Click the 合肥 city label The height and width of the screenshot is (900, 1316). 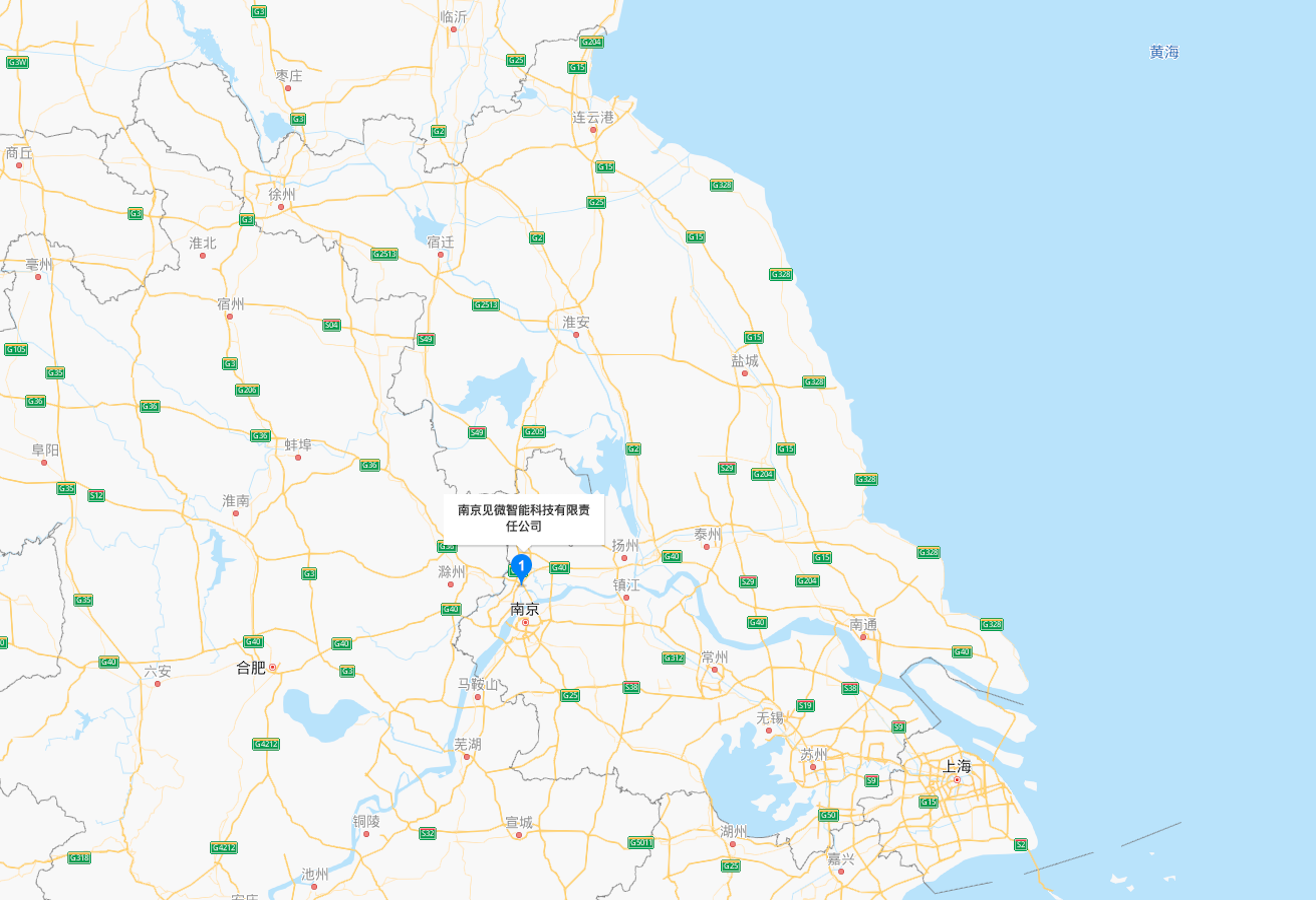tap(251, 667)
